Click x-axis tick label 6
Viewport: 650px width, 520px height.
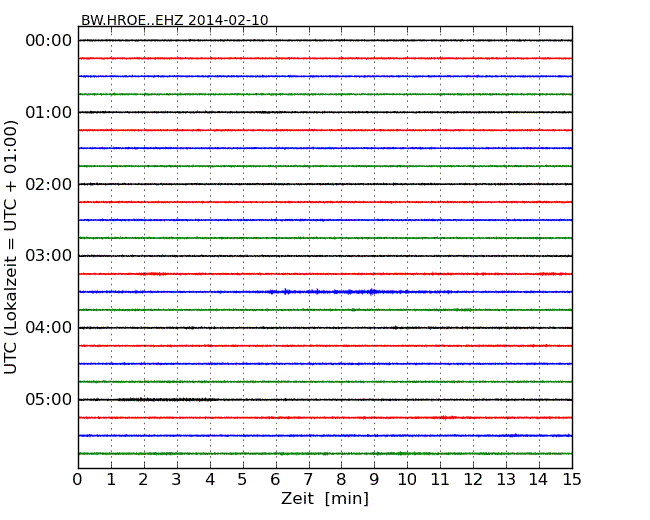[275, 480]
